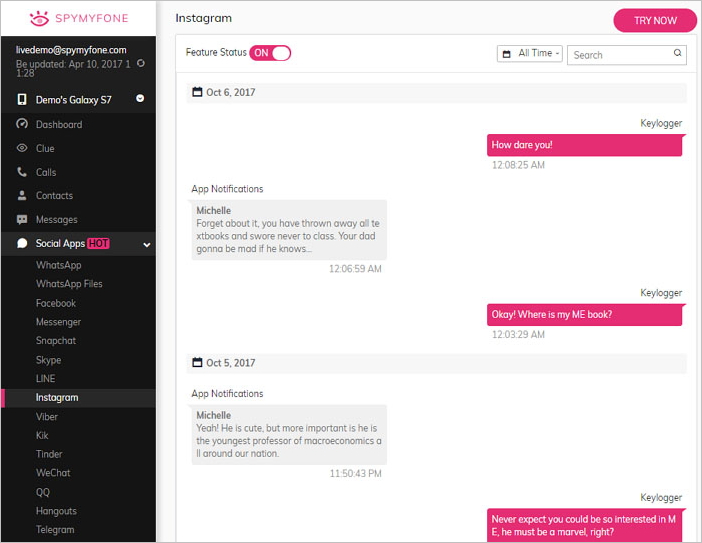Image resolution: width=702 pixels, height=543 pixels.
Task: Select the pink 'How dare you!' message bubble
Action: tap(584, 145)
